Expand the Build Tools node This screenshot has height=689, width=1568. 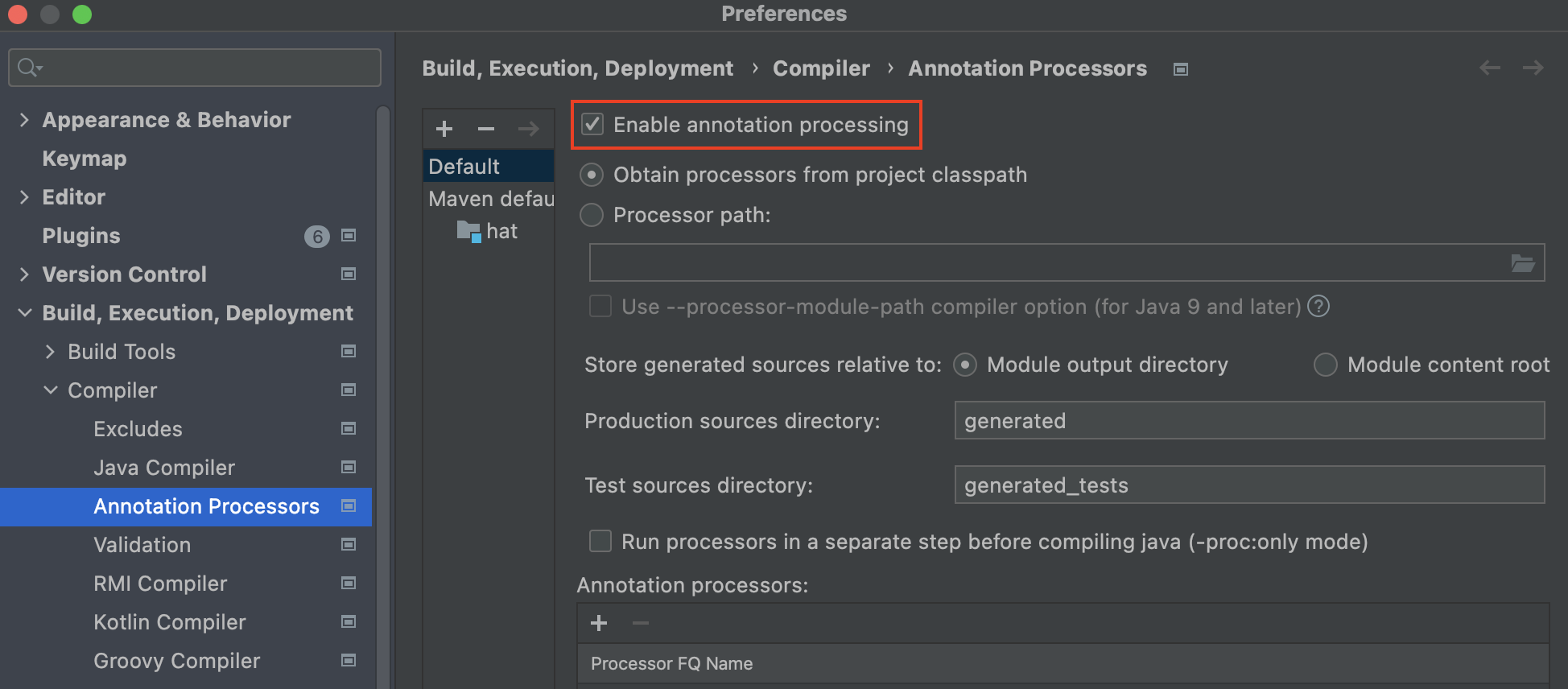pyautogui.click(x=50, y=352)
